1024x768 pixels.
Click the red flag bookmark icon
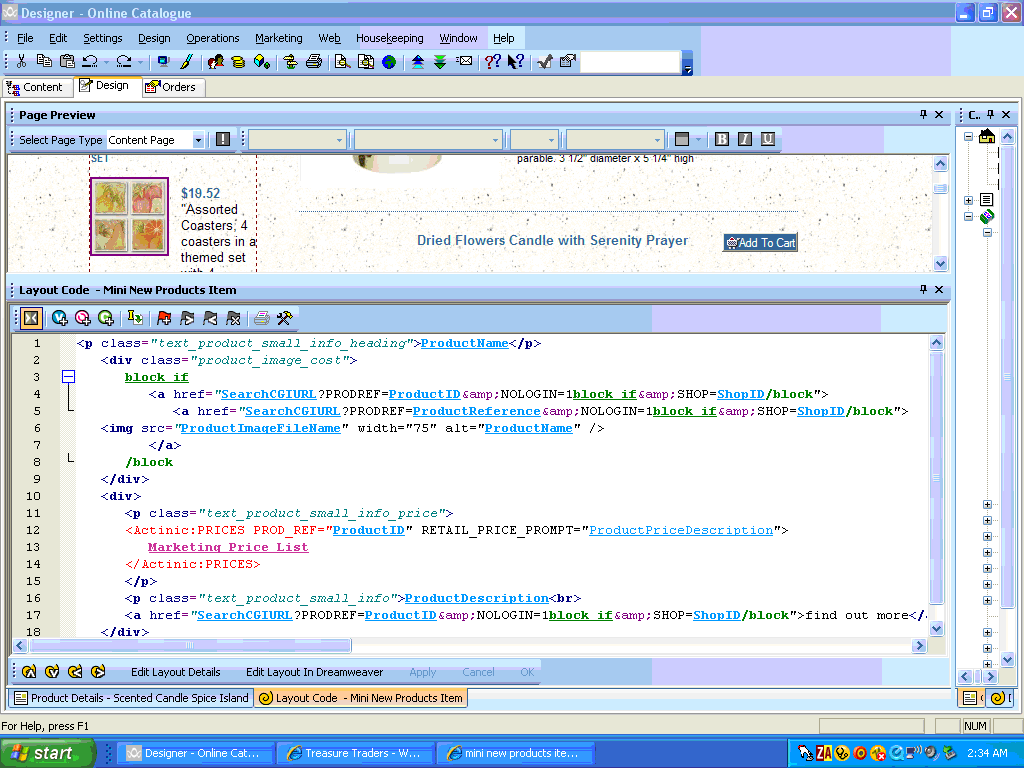pyautogui.click(x=164, y=318)
